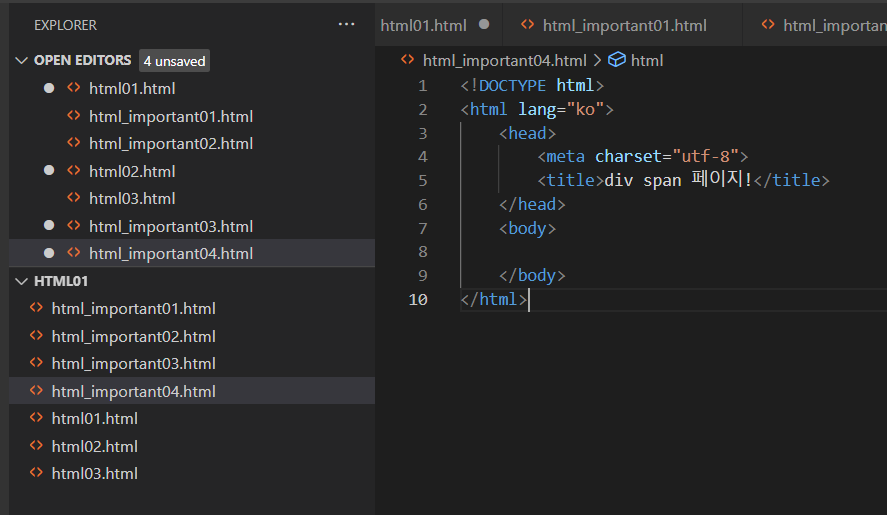Click the cube symbol icon in breadcrumb
Image resolution: width=887 pixels, height=515 pixels.
pos(617,59)
